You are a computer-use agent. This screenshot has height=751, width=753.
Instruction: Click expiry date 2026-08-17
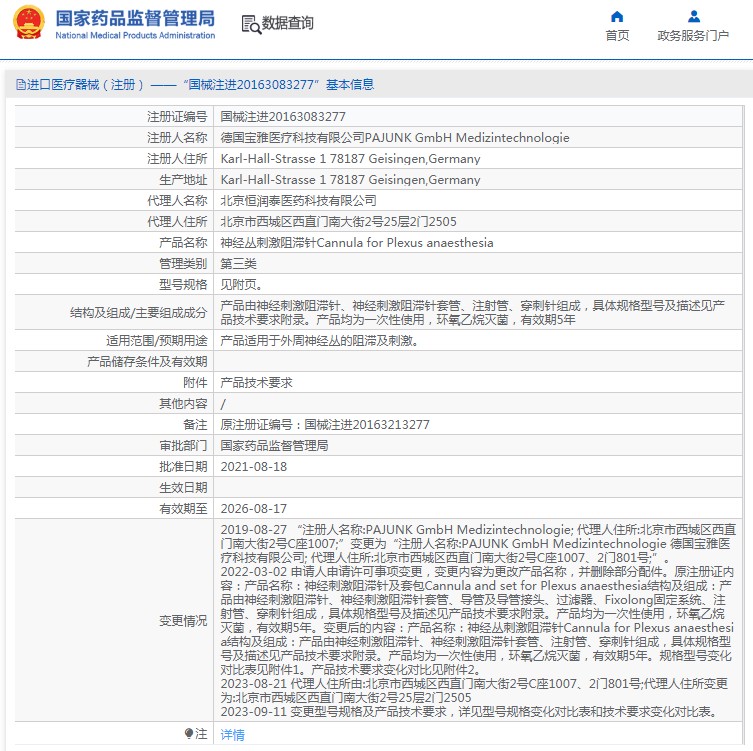coord(254,509)
